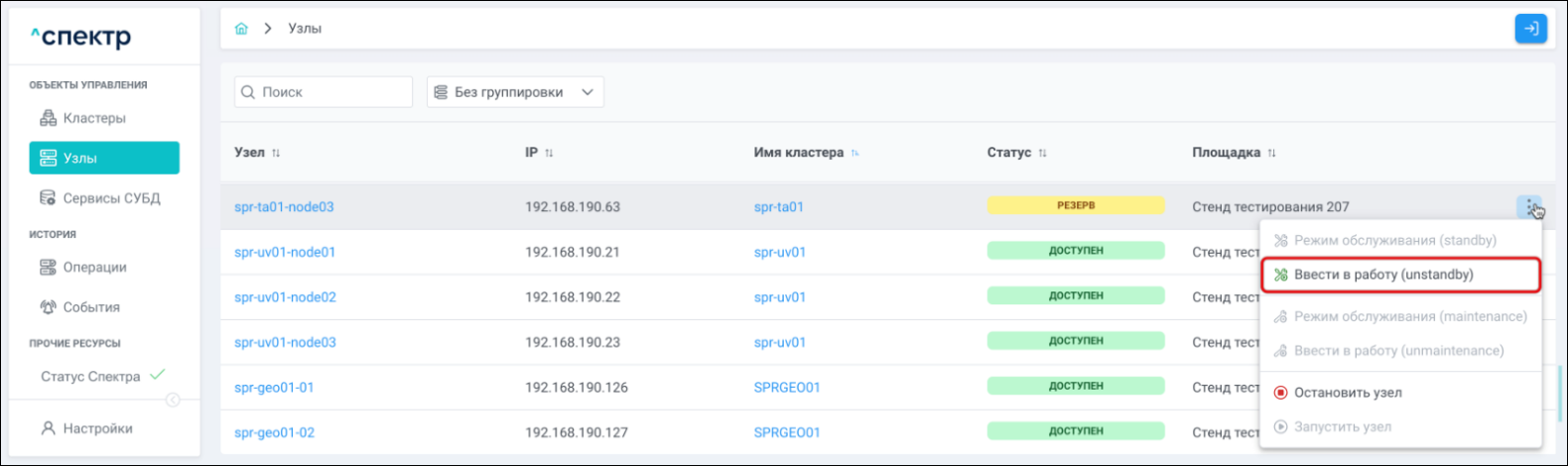Click the РЕЗЕРВ yellow status badge

1076,205
